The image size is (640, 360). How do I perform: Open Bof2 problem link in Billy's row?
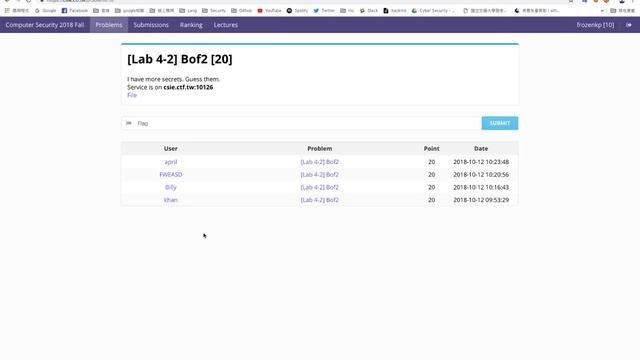coord(320,187)
